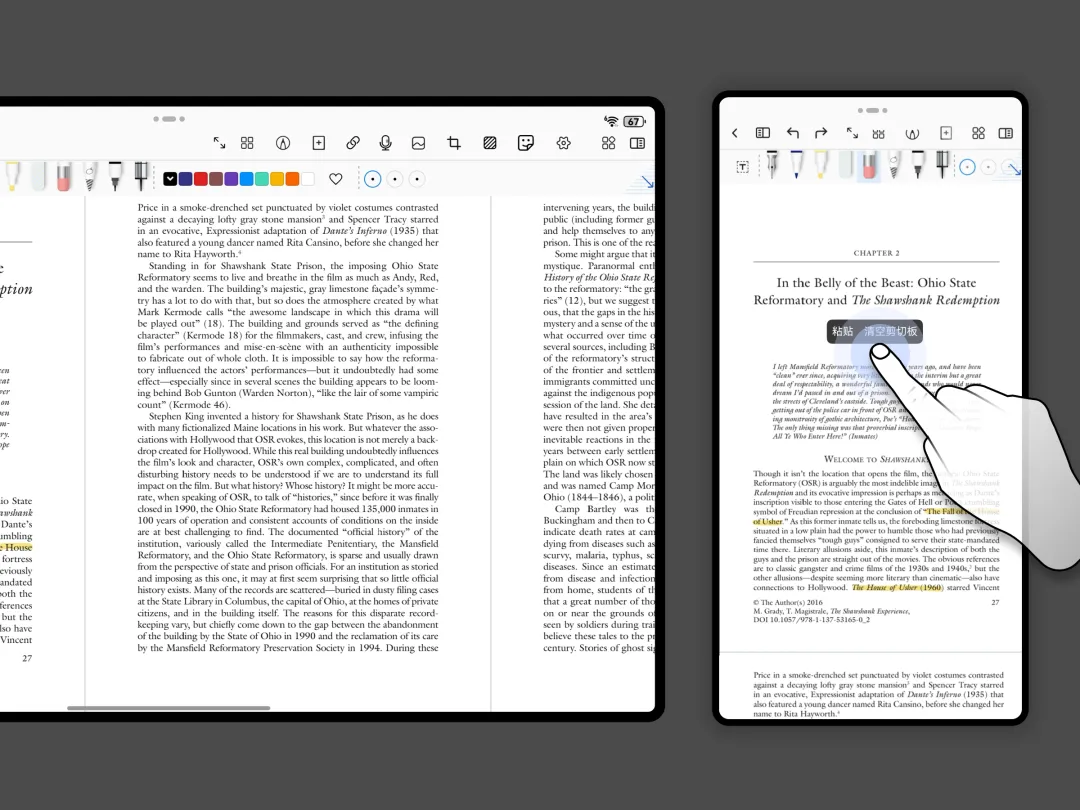Viewport: 1080px width, 810px height.
Task: Open thumbnails grid icon in right tablet
Action: (x=878, y=134)
